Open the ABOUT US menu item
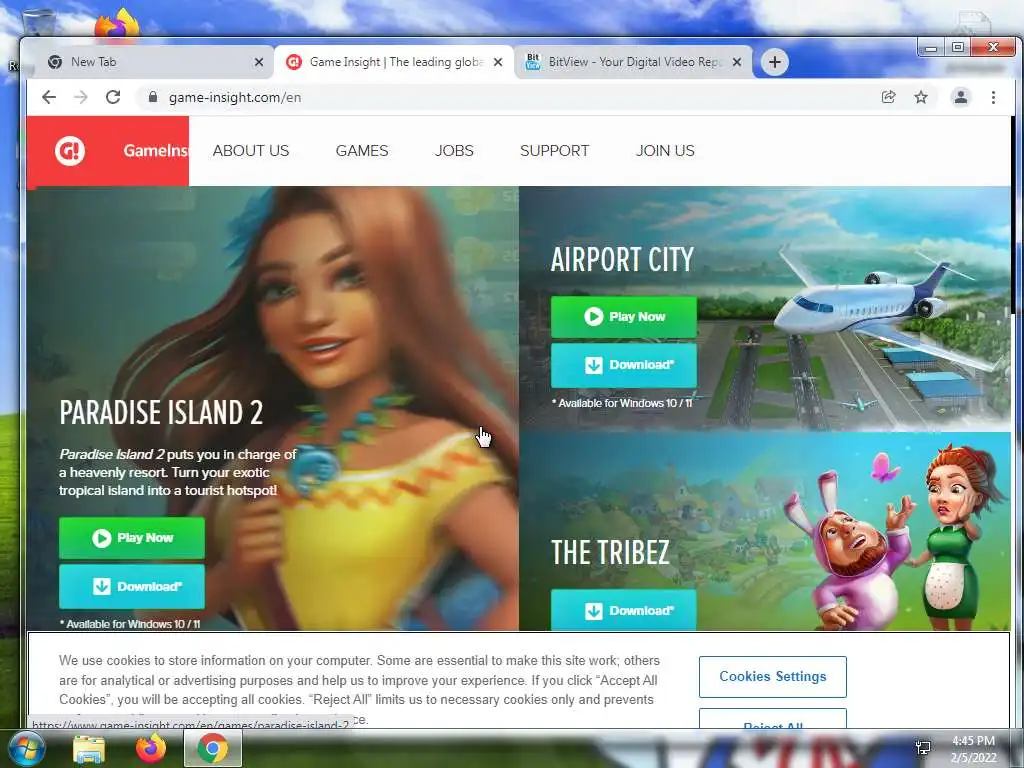Image resolution: width=1024 pixels, height=768 pixels. pyautogui.click(x=251, y=151)
